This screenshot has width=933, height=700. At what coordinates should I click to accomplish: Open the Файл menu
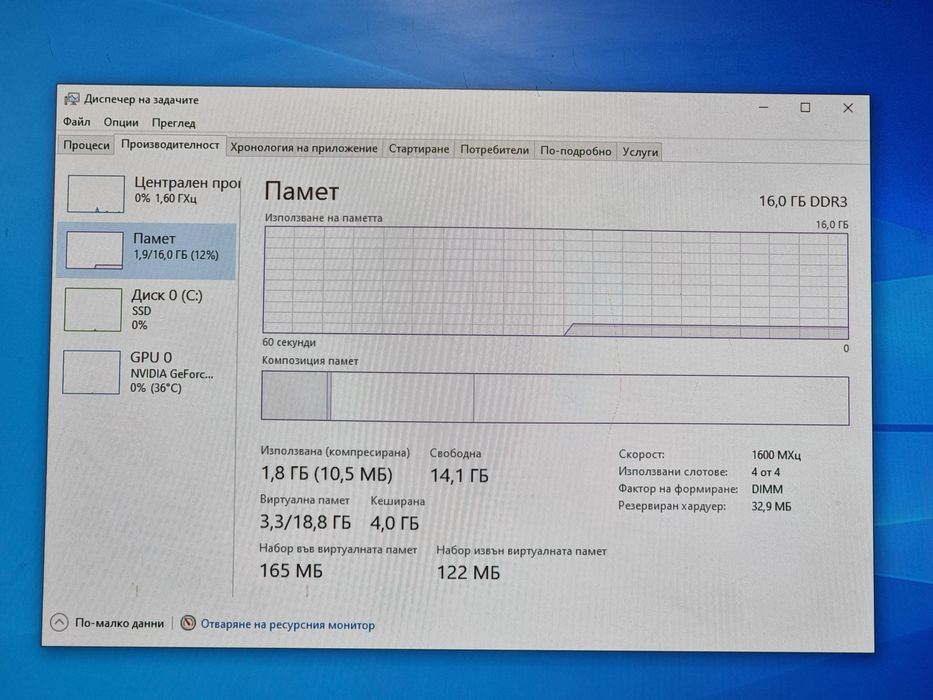[x=76, y=122]
